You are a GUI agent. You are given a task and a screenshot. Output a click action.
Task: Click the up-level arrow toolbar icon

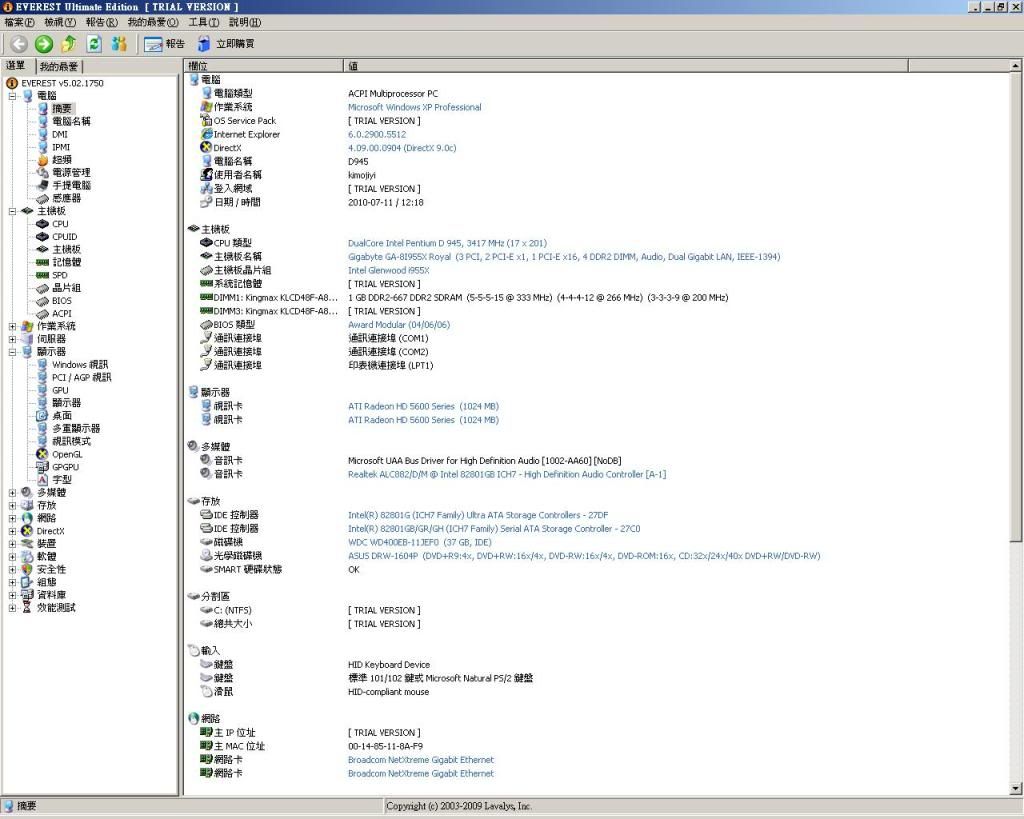click(69, 43)
